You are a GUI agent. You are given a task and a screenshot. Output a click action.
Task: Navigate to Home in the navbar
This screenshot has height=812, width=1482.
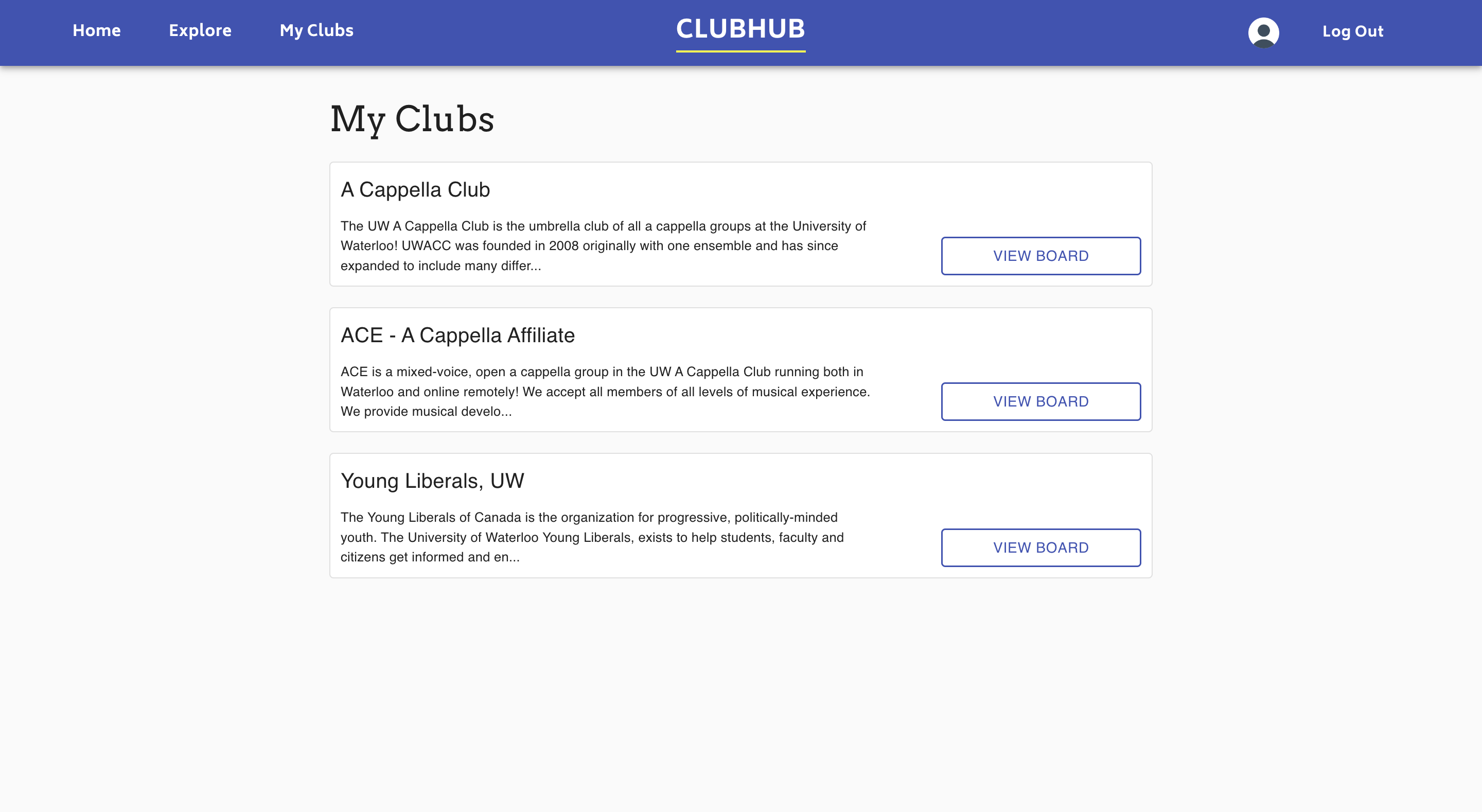tap(96, 30)
